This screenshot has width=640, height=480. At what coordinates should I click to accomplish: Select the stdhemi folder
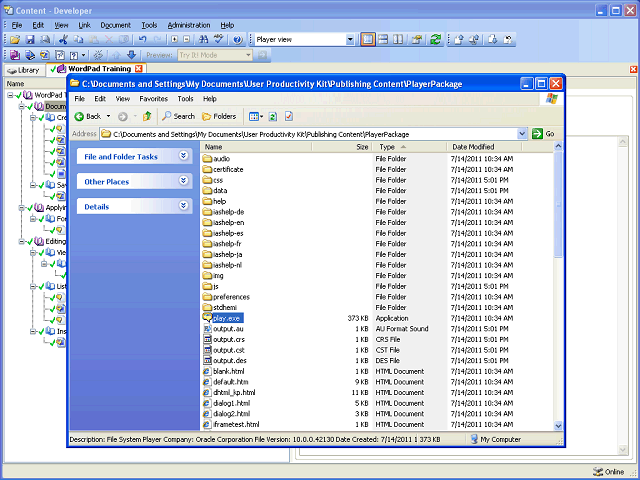point(220,308)
